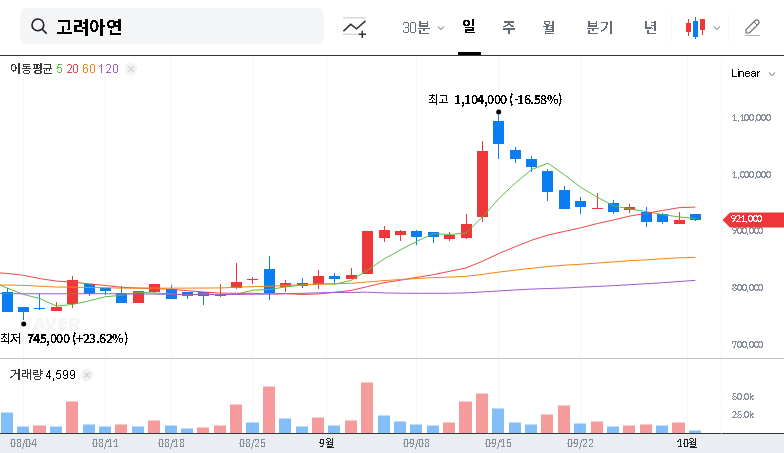Switch to the yearly (년) tab
Image resolution: width=784 pixels, height=453 pixels.
coord(650,28)
